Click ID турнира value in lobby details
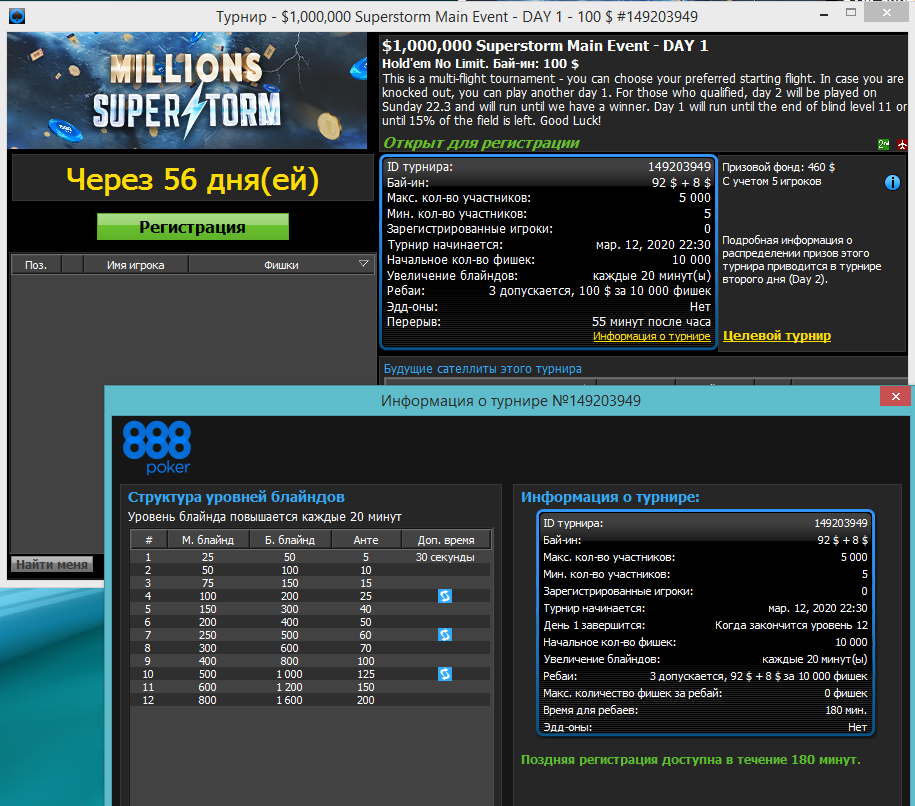This screenshot has height=806, width=915. [x=679, y=167]
